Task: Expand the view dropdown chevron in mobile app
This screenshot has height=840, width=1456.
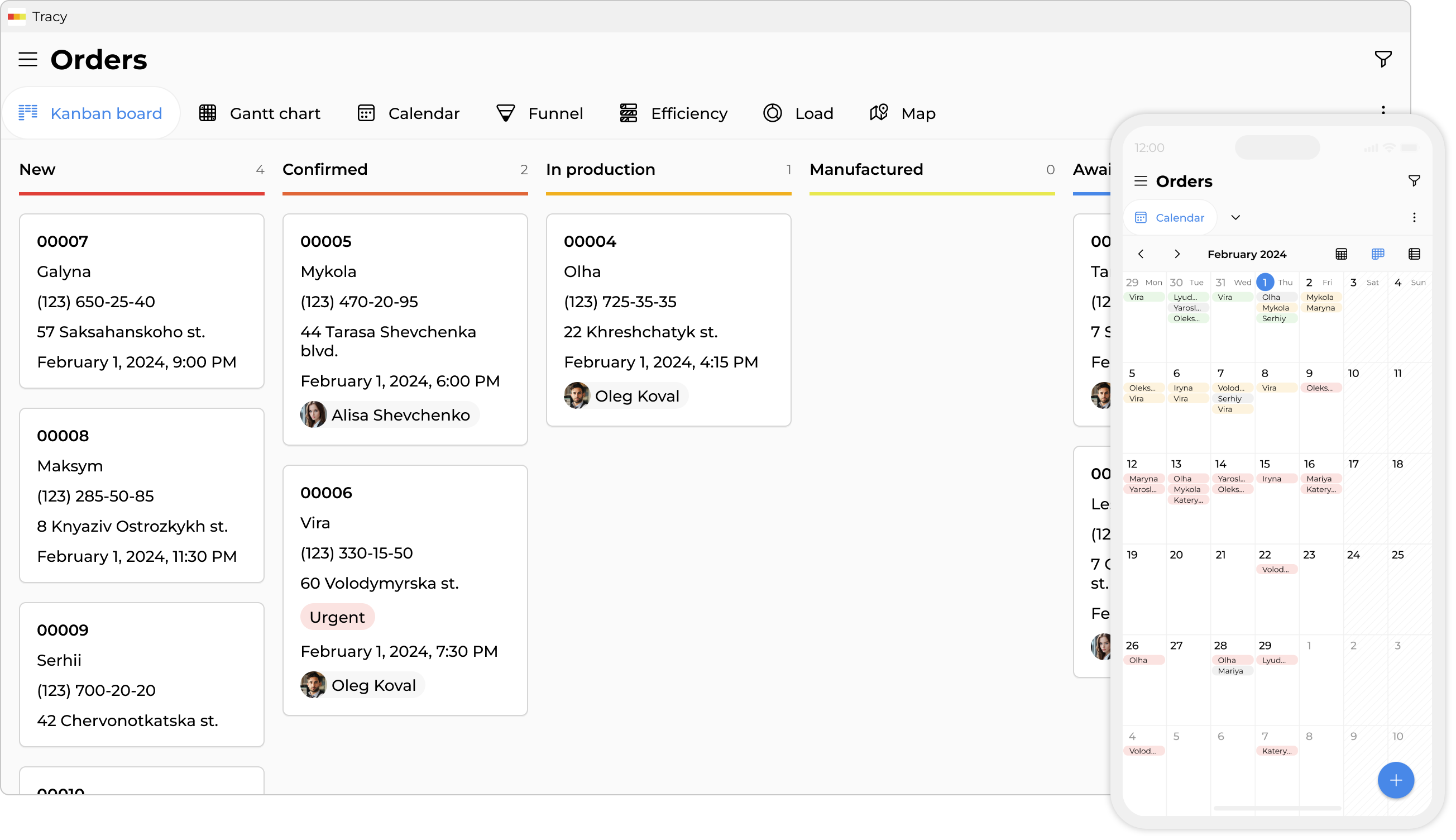Action: (1235, 217)
